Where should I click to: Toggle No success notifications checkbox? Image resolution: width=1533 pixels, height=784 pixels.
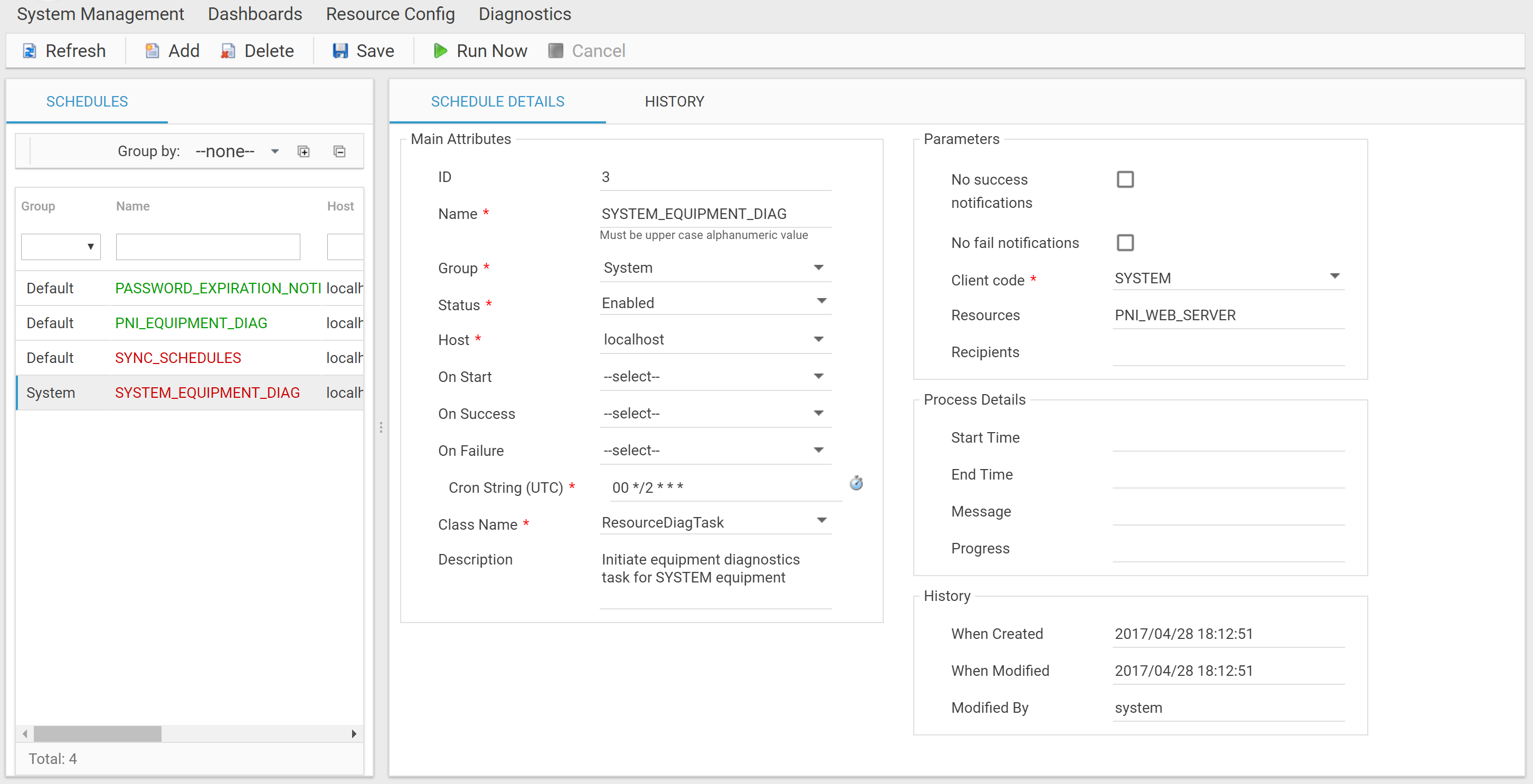(x=1125, y=179)
